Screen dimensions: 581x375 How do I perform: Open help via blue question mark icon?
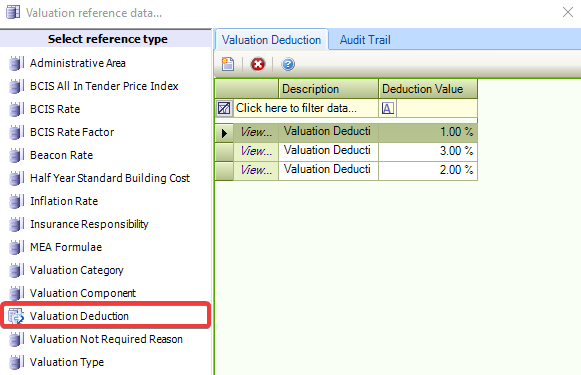[x=288, y=64]
